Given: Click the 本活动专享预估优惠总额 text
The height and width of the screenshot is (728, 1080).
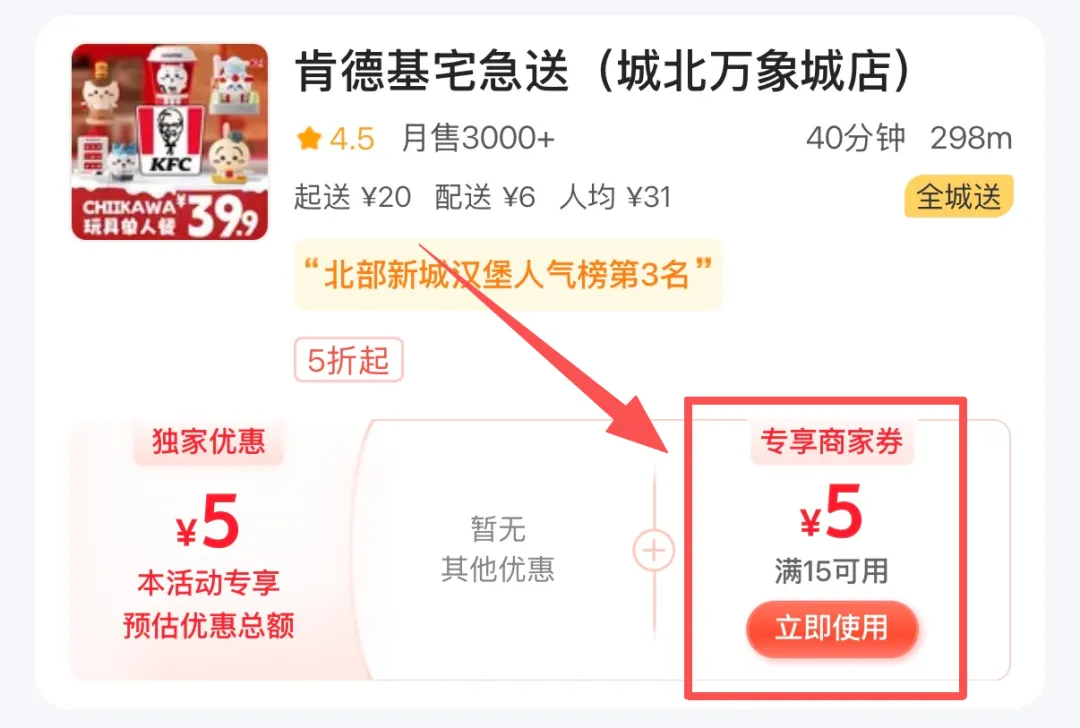Looking at the screenshot, I should 209,604.
